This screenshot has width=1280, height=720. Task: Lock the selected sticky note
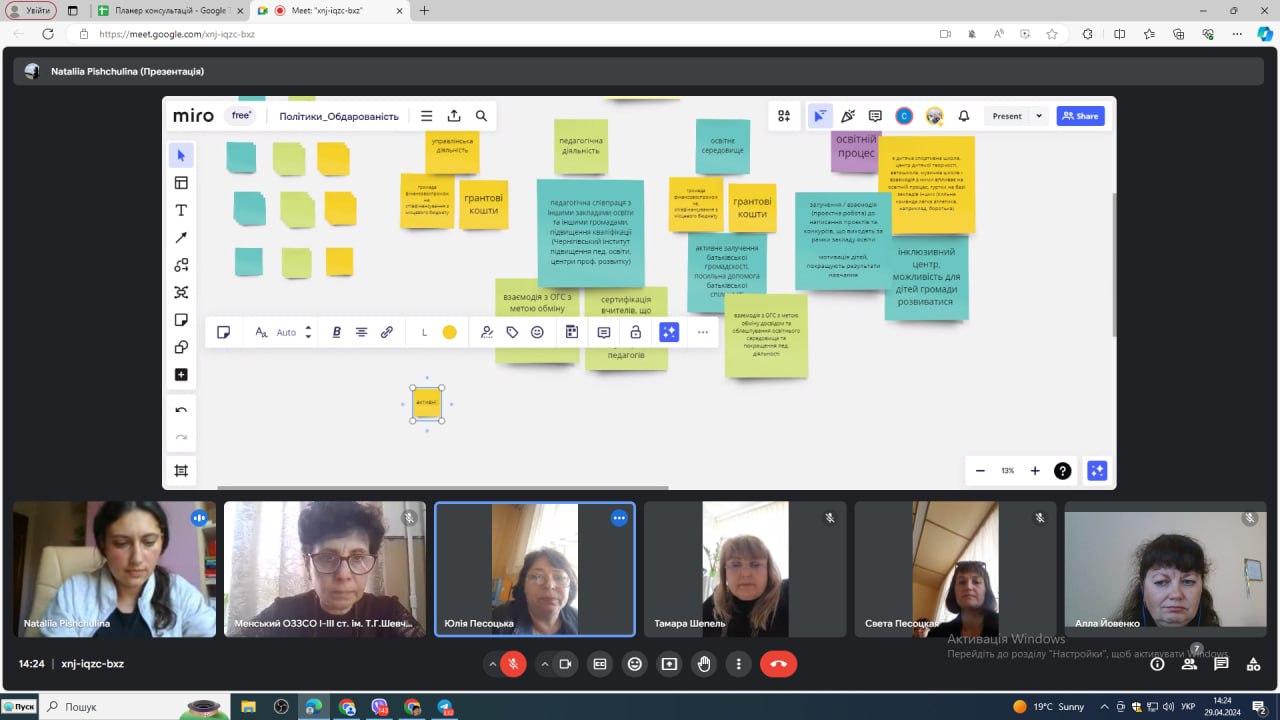click(x=635, y=332)
